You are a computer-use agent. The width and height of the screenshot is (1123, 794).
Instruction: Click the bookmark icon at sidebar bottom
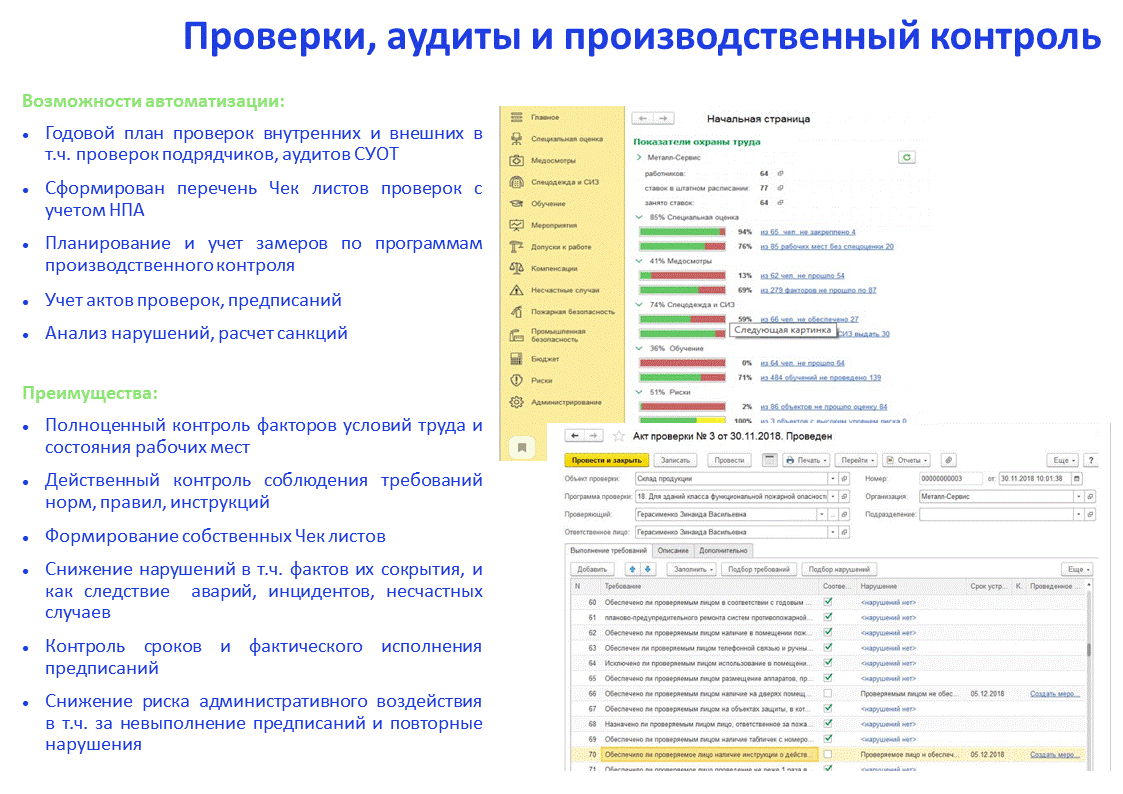click(x=522, y=447)
